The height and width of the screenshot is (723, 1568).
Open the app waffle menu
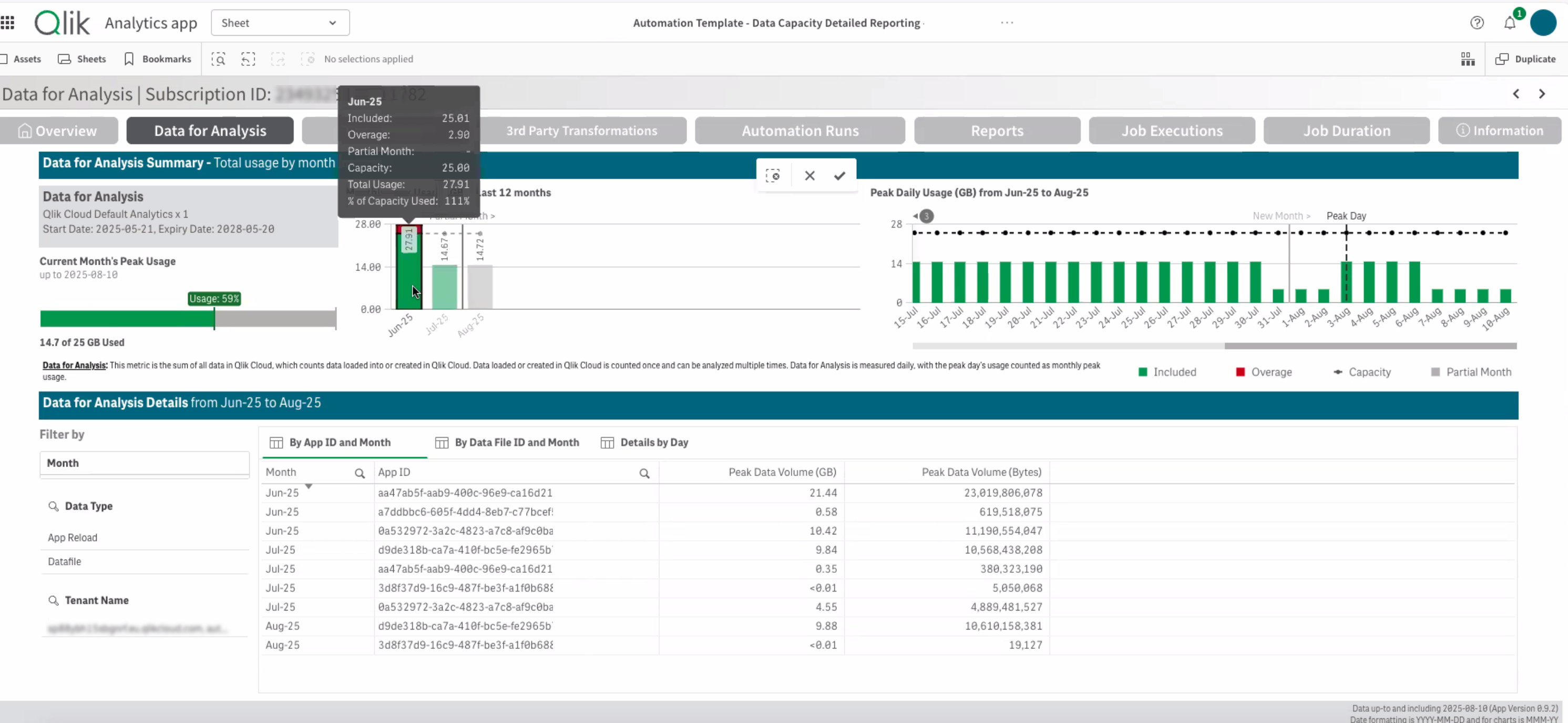coord(7,23)
